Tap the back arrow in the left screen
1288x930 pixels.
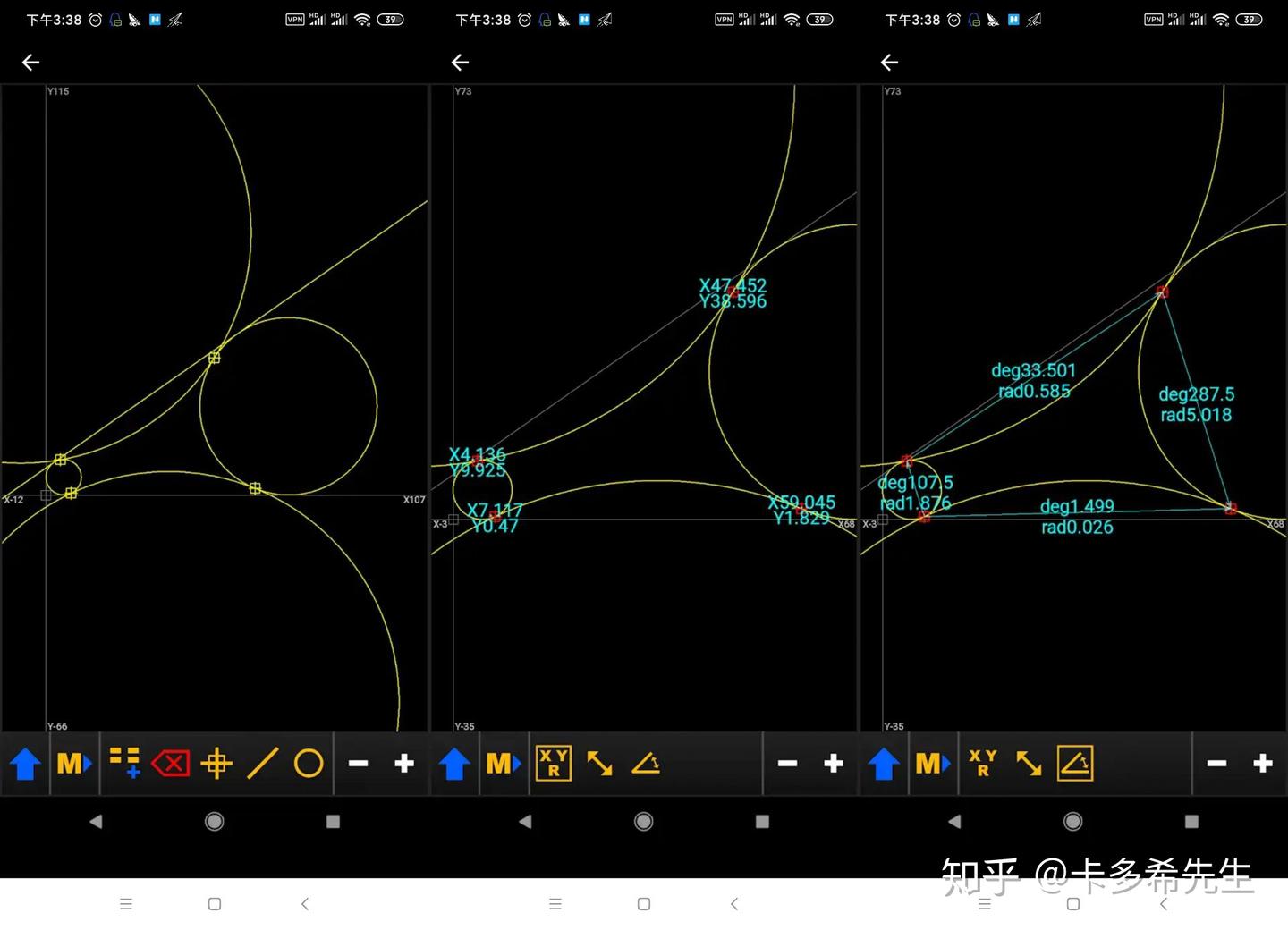[x=30, y=62]
